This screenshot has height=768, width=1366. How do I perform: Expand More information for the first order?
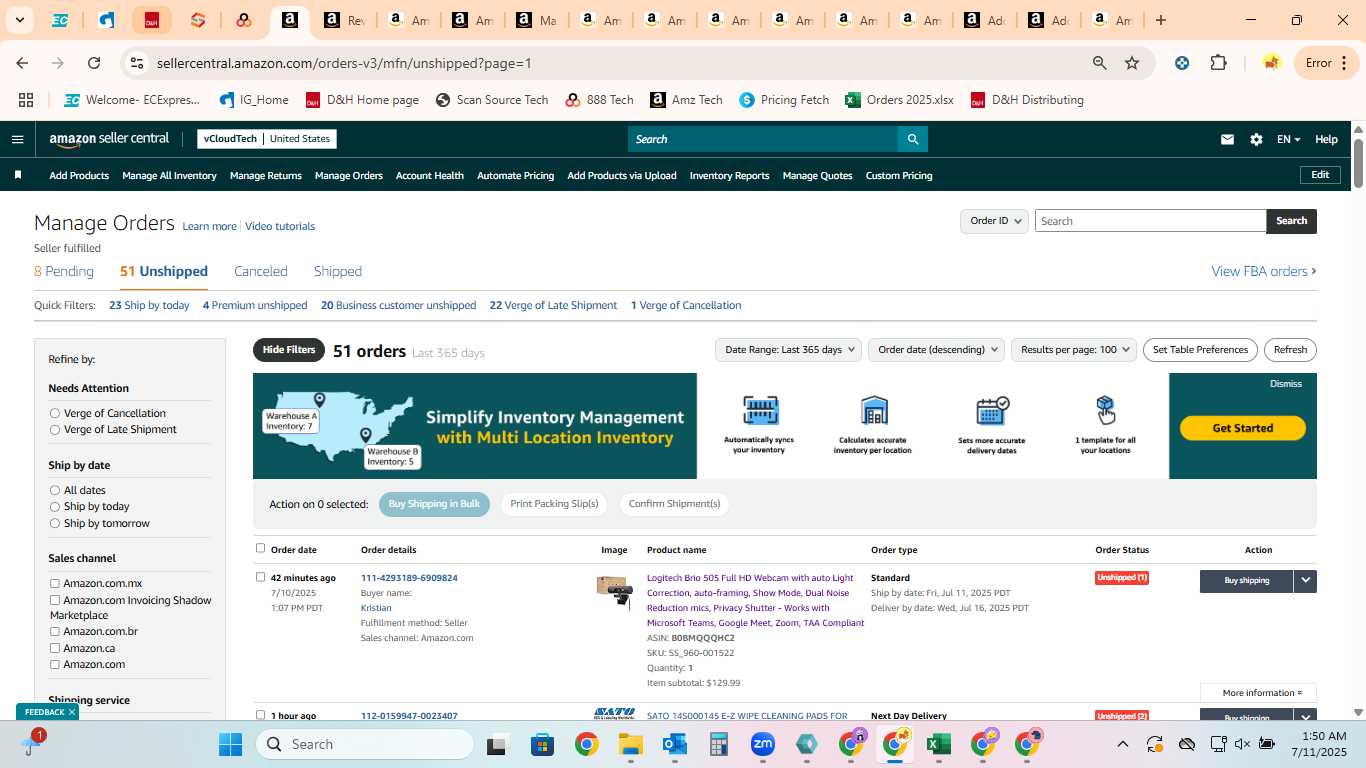pos(1259,693)
